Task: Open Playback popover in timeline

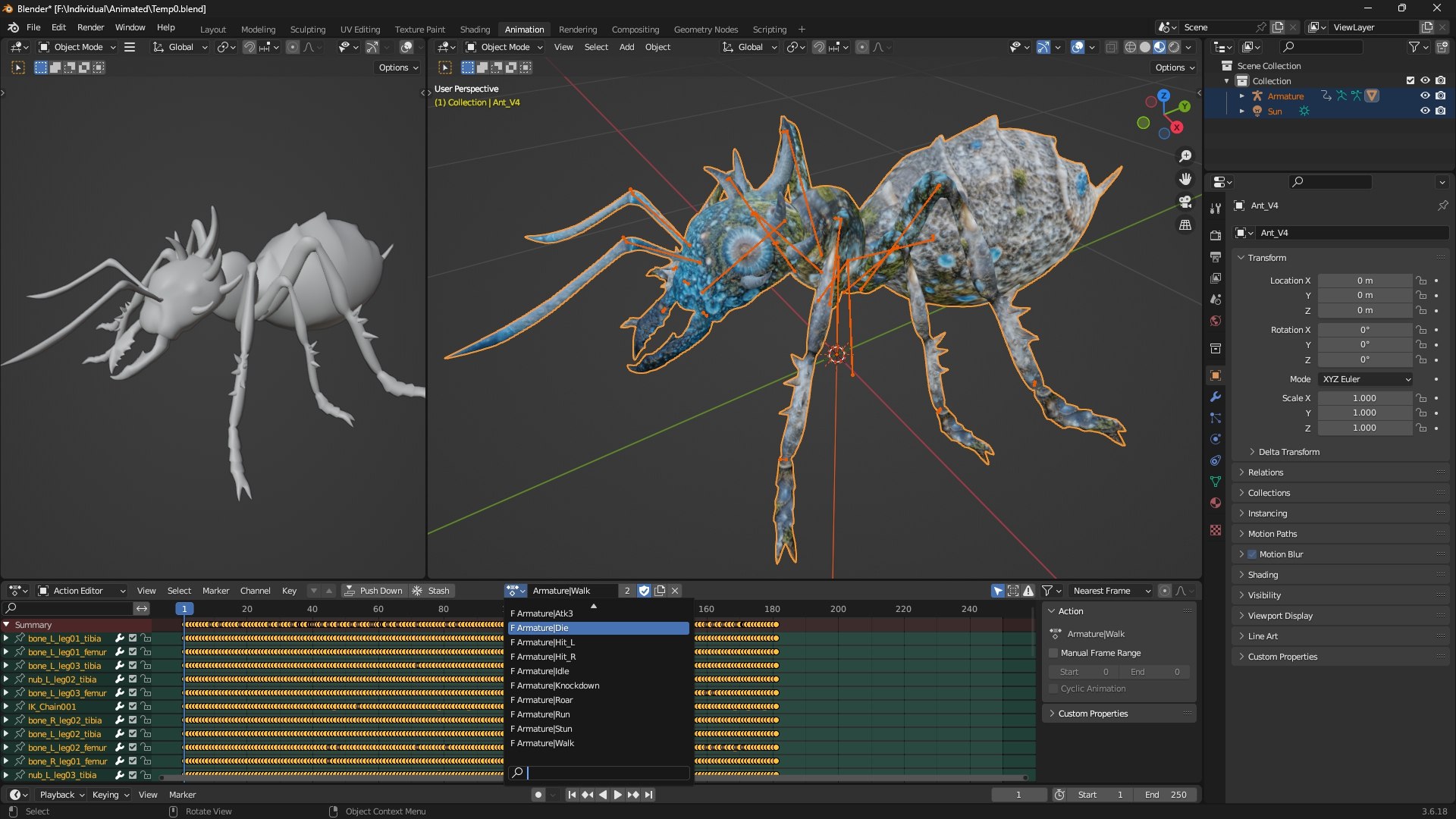Action: (61, 795)
